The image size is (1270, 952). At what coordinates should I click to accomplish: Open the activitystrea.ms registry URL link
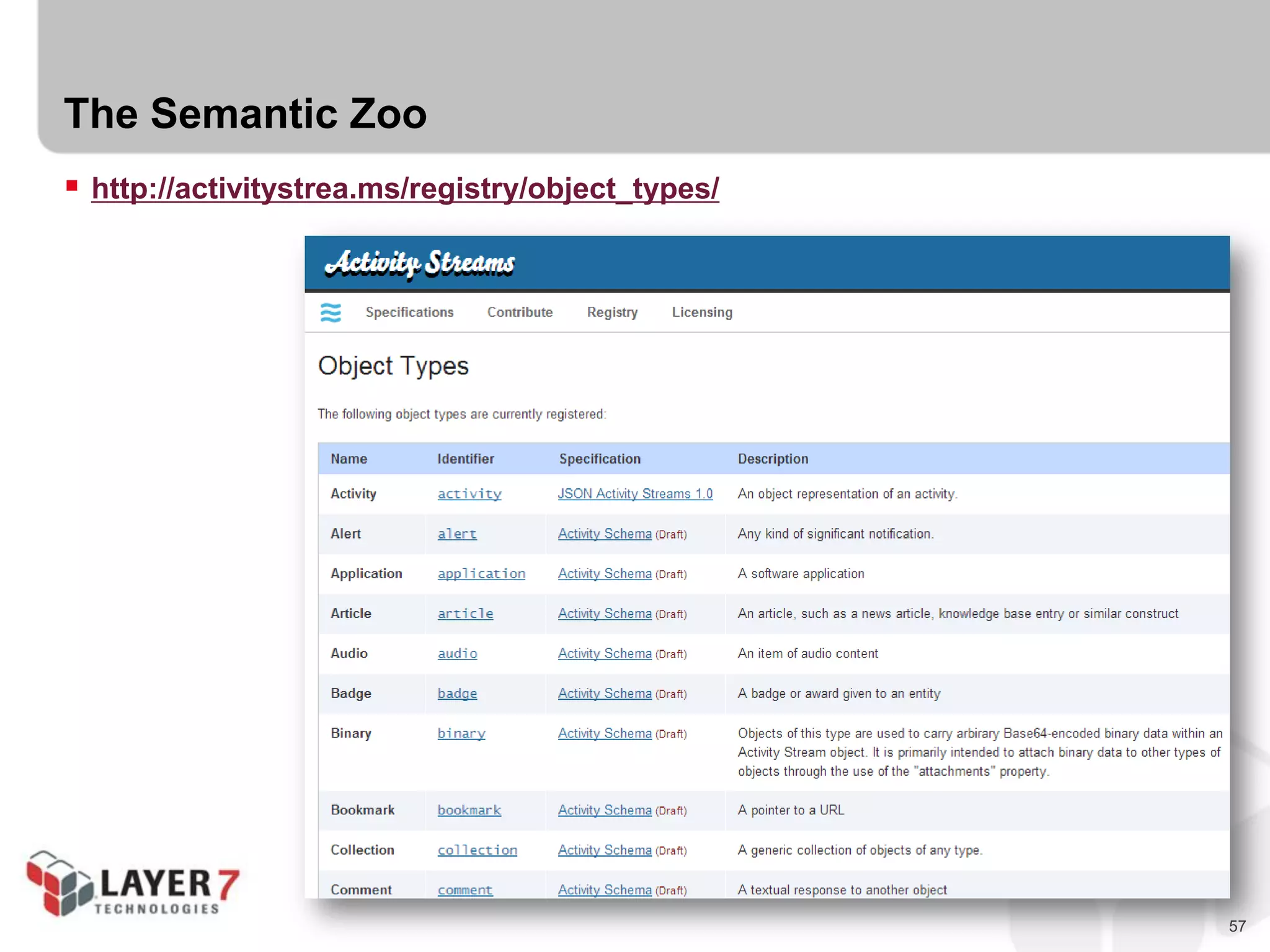[405, 188]
